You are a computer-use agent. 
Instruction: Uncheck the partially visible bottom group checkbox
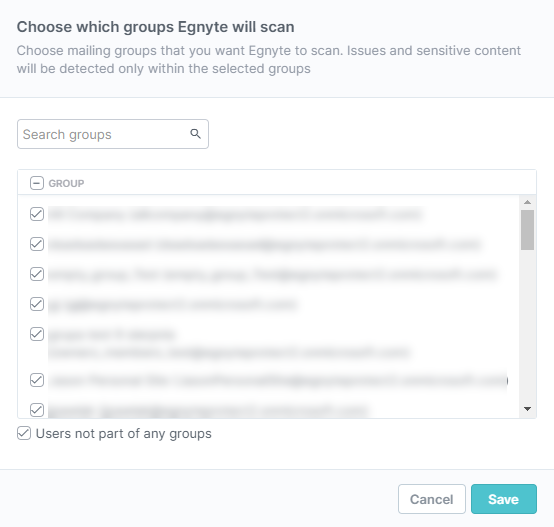37,410
